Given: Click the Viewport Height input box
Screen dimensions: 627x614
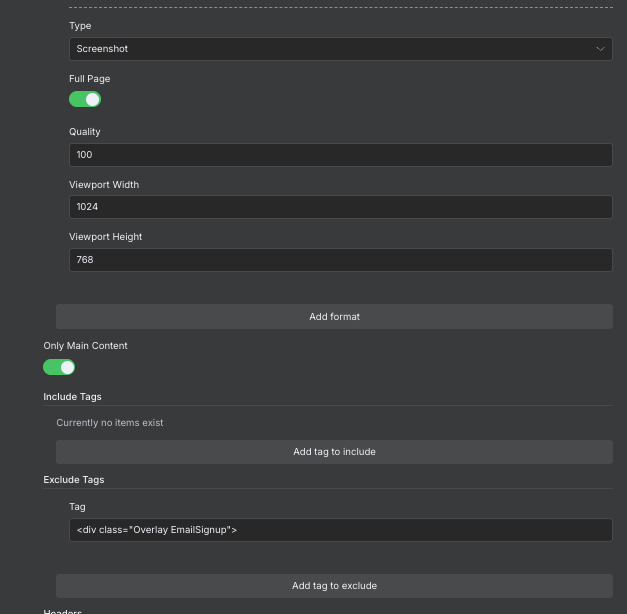Looking at the screenshot, I should pyautogui.click(x=340, y=260).
